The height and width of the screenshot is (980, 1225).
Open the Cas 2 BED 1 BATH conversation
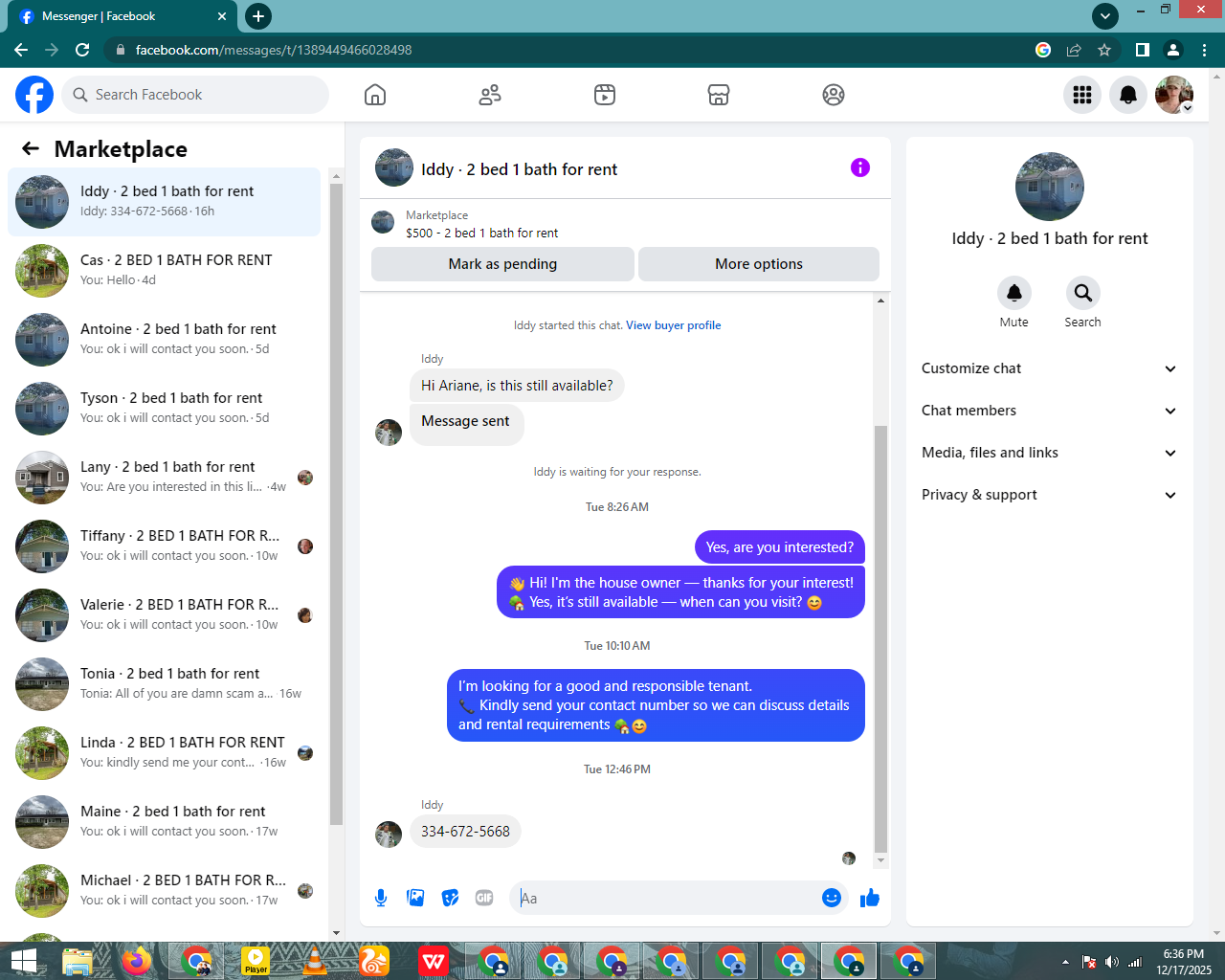click(165, 271)
